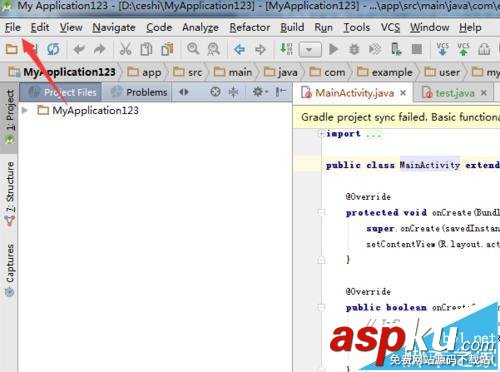Click the Synchronize toolbar icon
Viewport: 500px width, 372px height.
(x=53, y=49)
